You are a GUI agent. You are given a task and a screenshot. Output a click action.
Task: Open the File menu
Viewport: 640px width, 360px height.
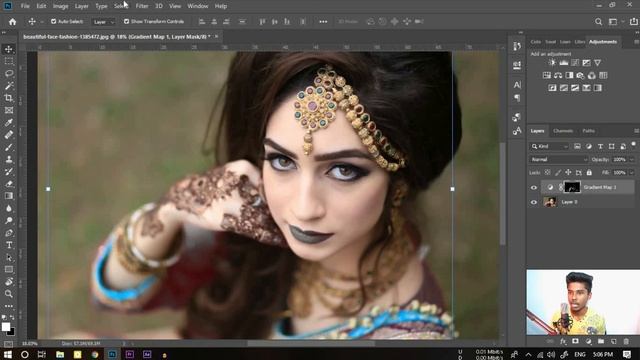(25, 6)
